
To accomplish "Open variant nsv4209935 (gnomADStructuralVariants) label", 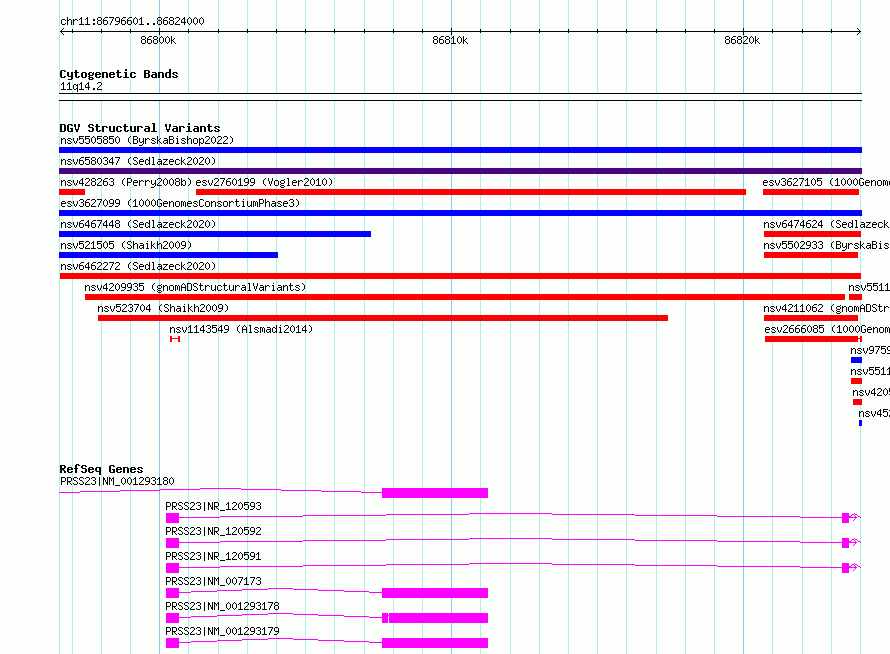I will click(195, 287).
